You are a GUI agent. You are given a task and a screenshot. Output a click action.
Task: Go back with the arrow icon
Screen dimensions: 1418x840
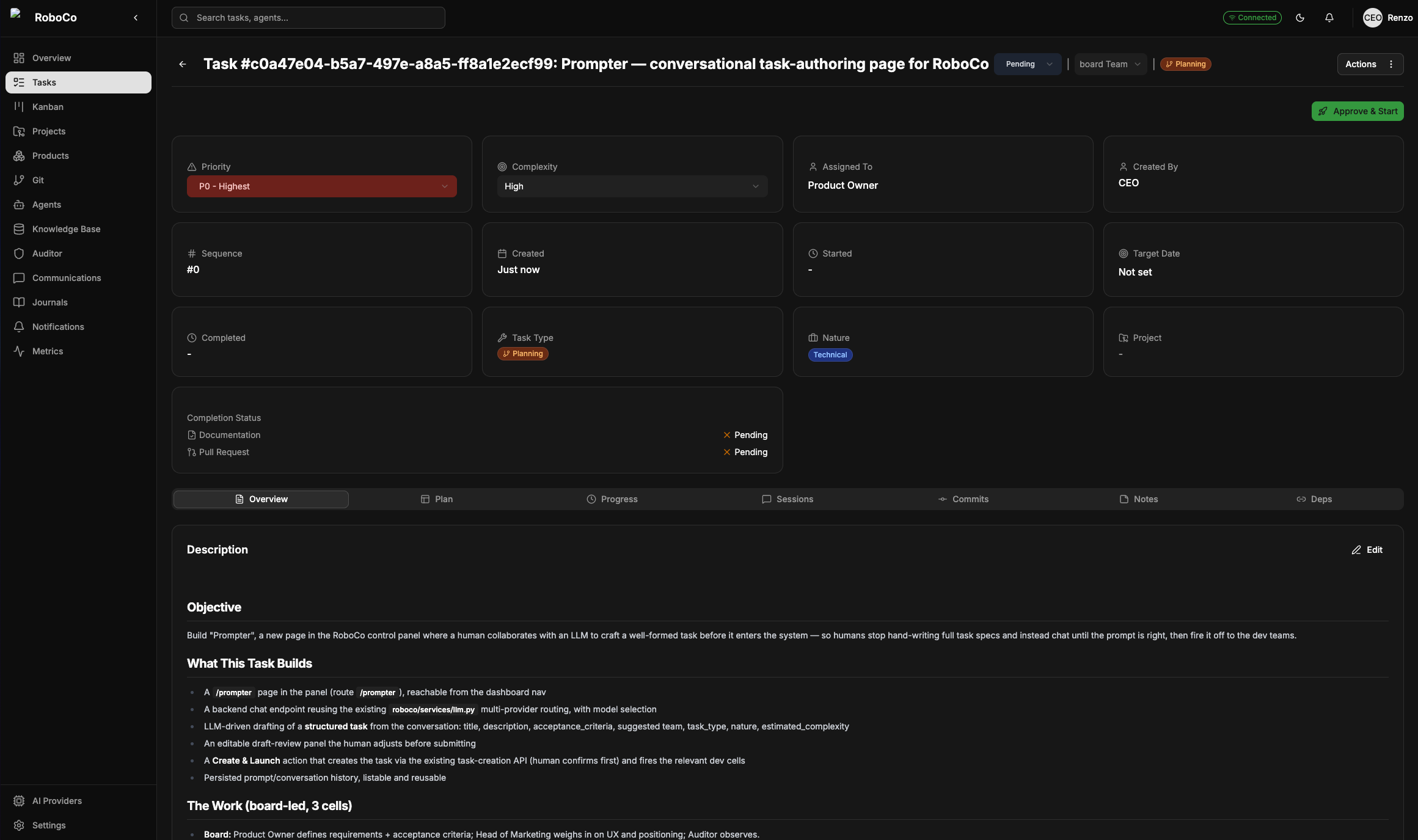pyautogui.click(x=183, y=64)
